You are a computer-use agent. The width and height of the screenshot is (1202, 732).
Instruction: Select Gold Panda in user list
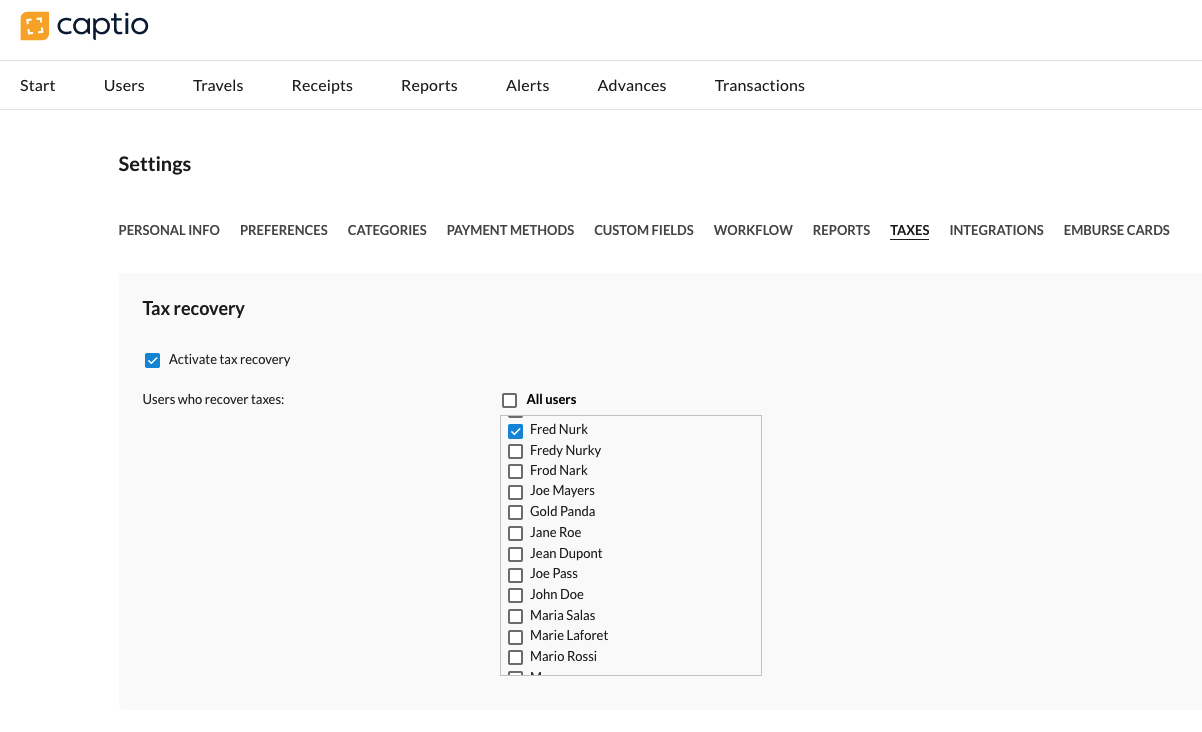[516, 513]
